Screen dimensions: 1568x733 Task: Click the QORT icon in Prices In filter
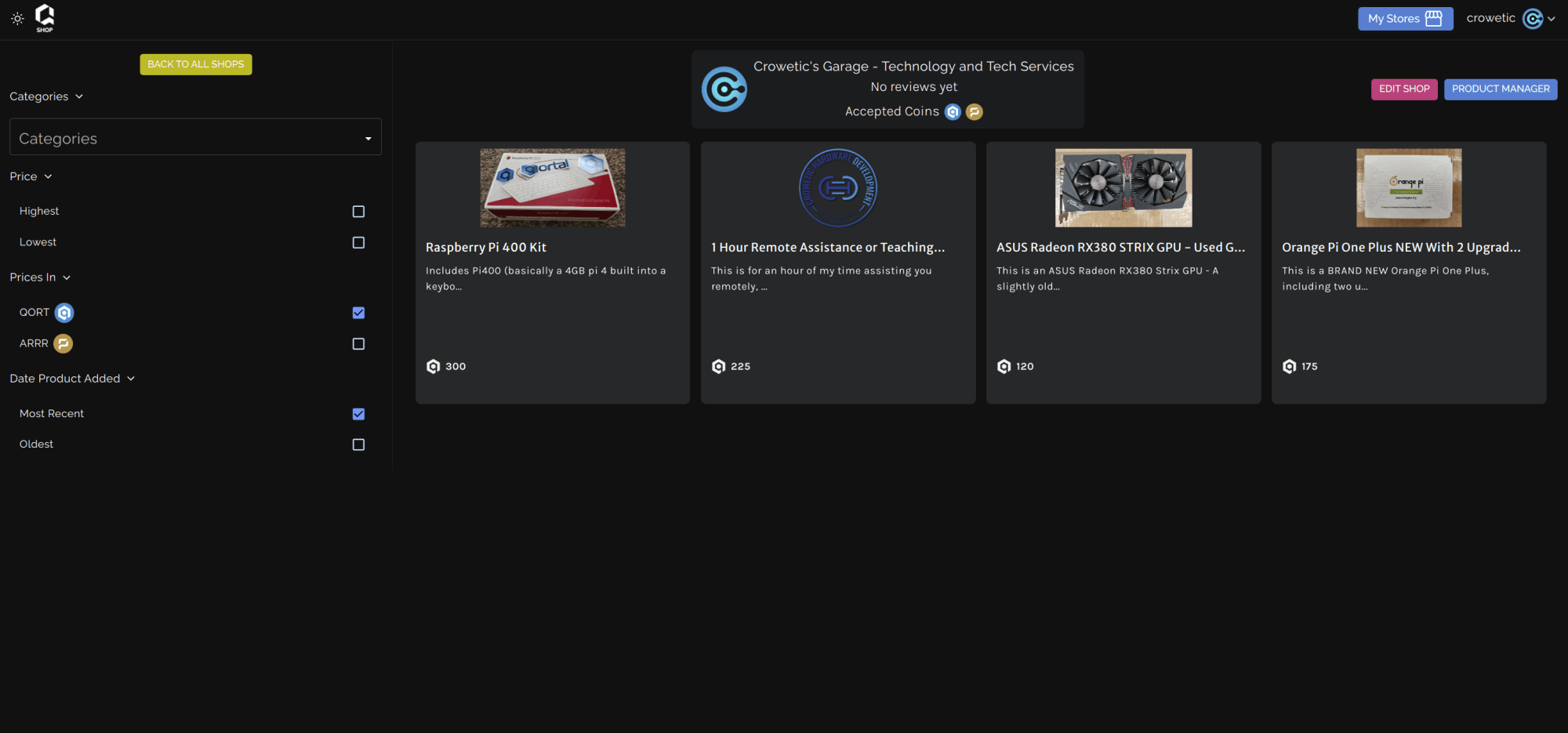64,313
